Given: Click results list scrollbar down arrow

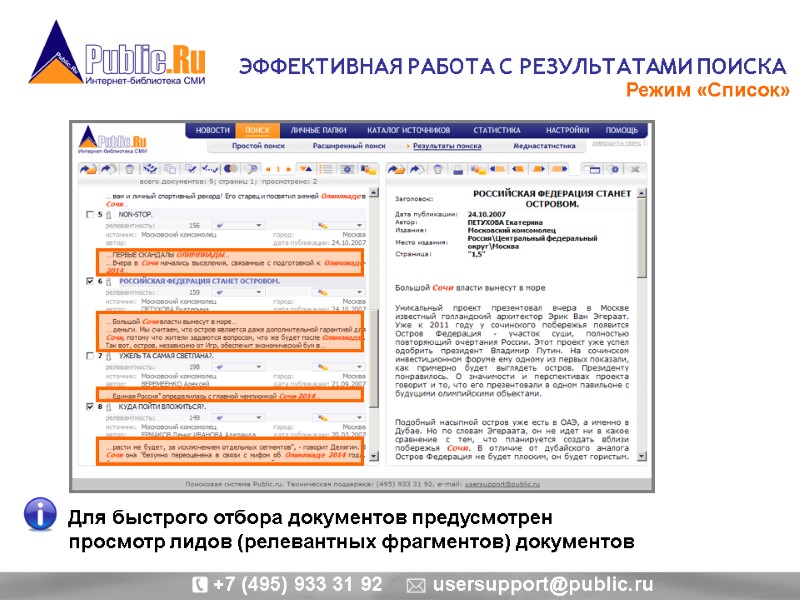Looking at the screenshot, I should click(374, 456).
